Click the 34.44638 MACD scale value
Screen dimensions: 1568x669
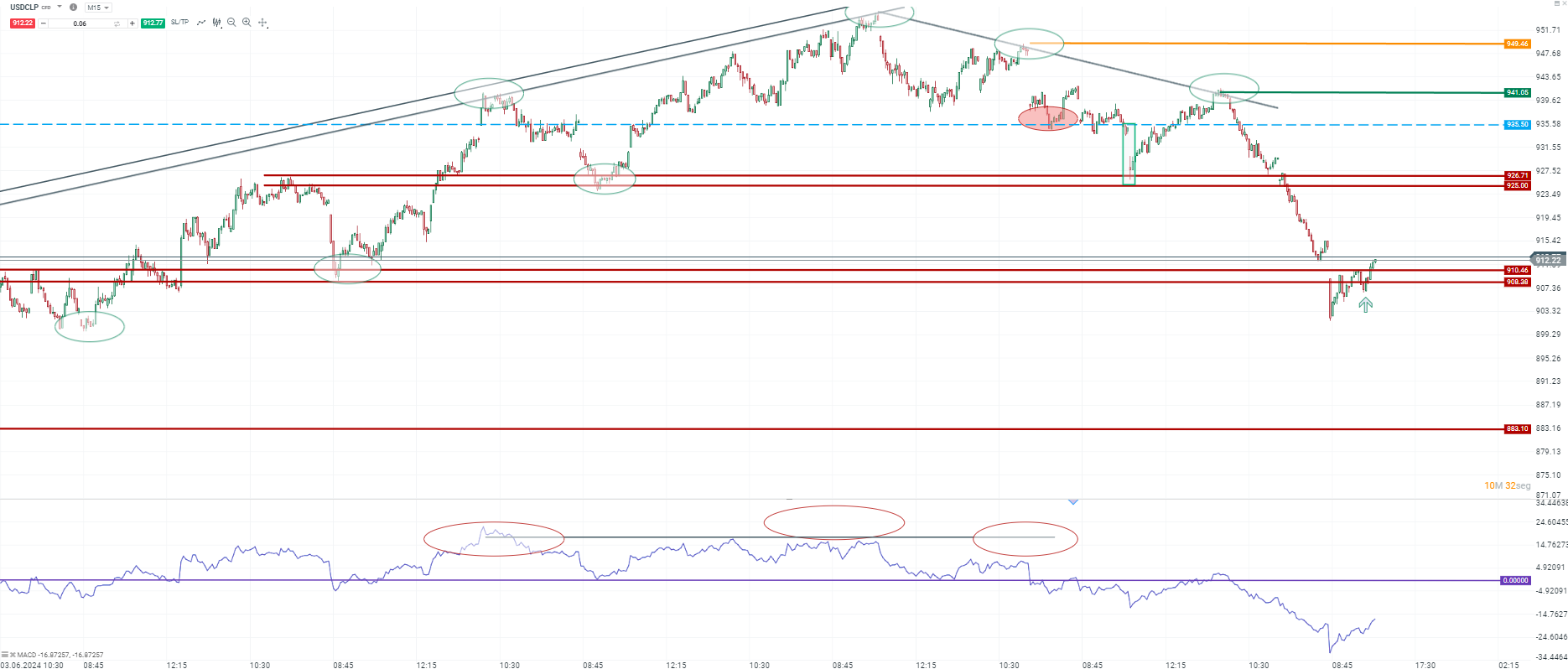coord(1551,503)
